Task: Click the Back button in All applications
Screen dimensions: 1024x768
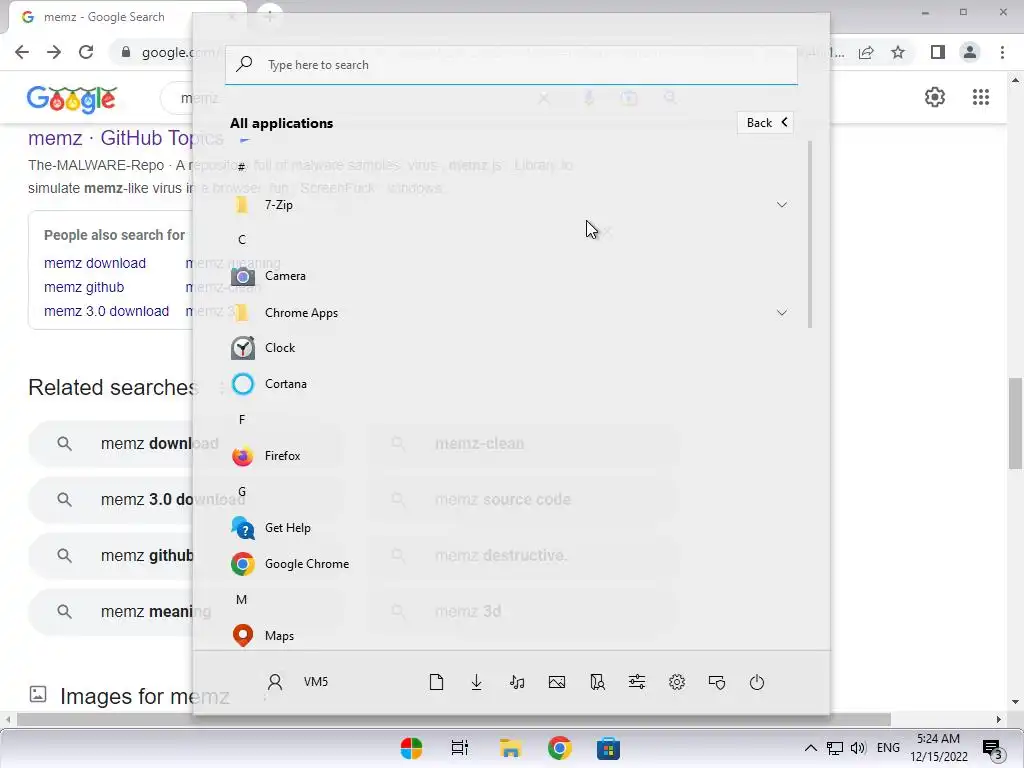Action: pos(765,123)
